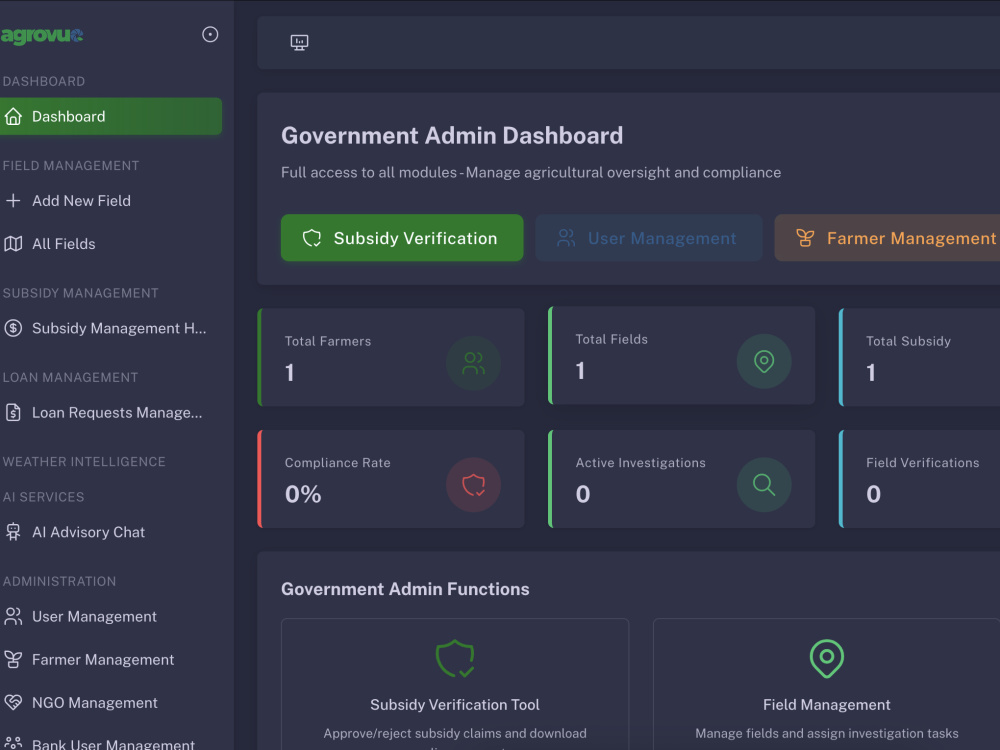Screen dimensions: 1000x750
Task: Open the Field Management function card title
Action: (827, 705)
